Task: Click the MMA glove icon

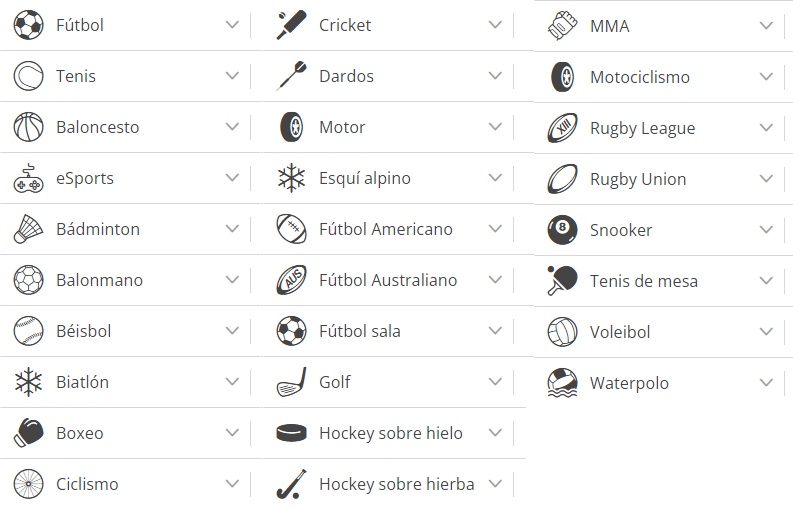Action: pyautogui.click(x=562, y=26)
